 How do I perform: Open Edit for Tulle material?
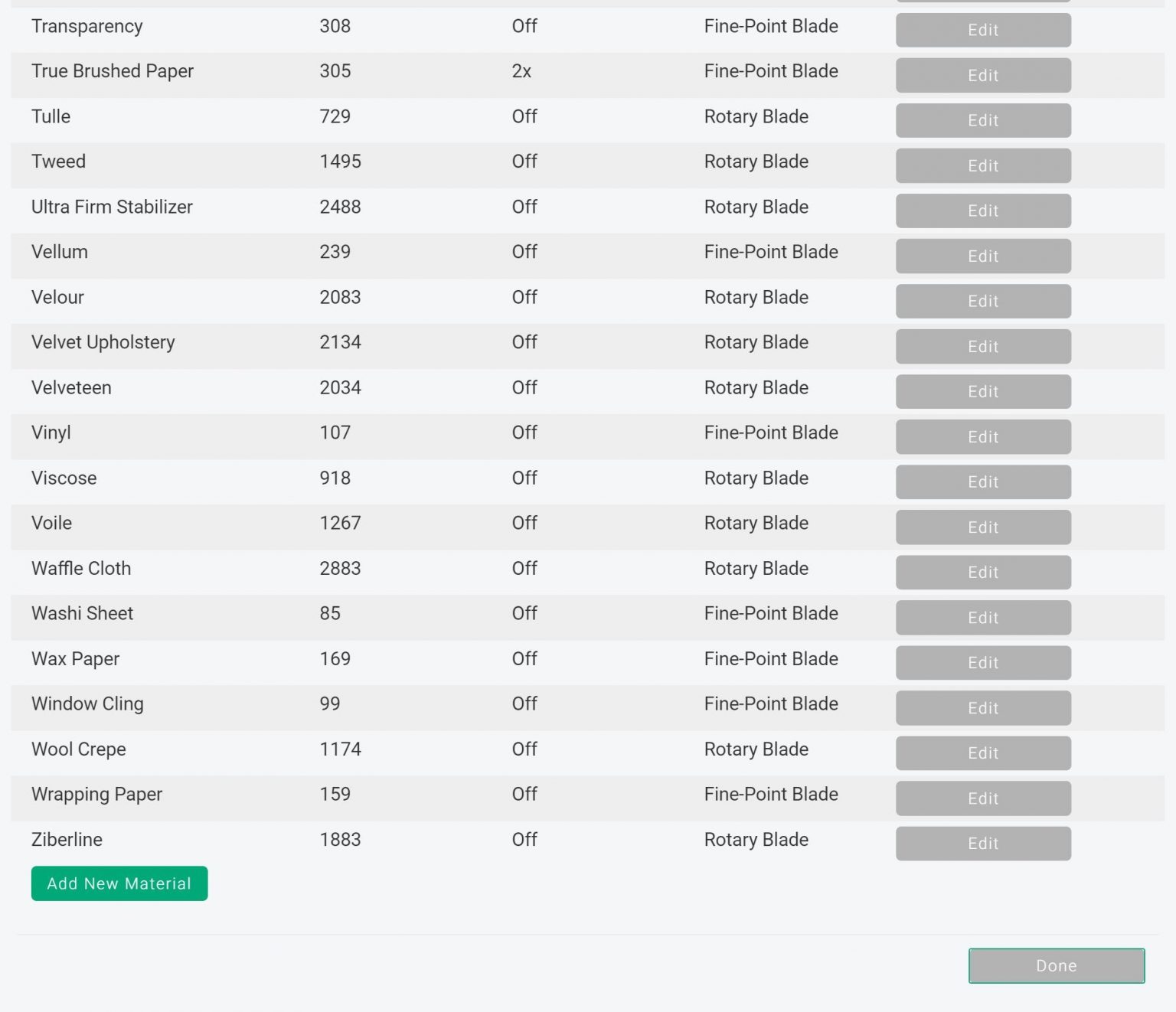(983, 120)
